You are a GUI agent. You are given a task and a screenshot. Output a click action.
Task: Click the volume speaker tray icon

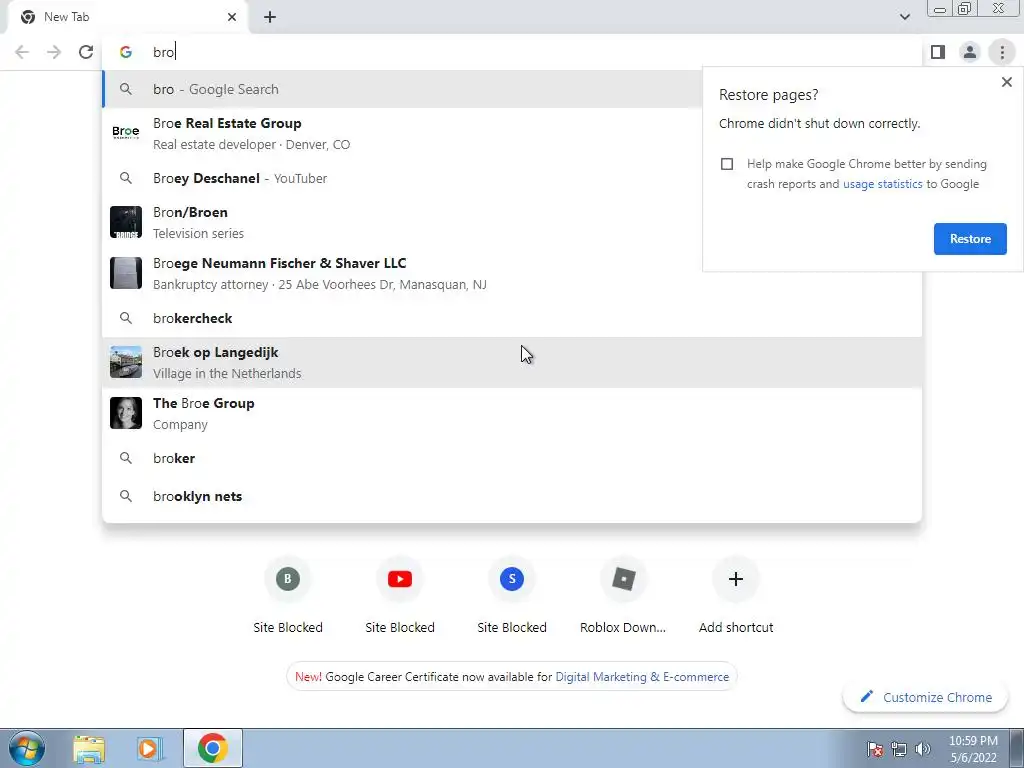(x=923, y=749)
